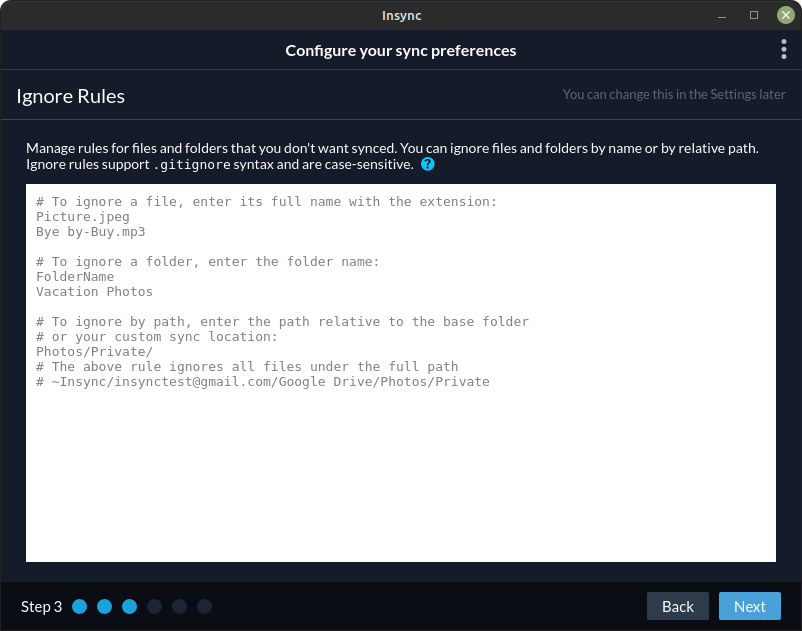The width and height of the screenshot is (802, 631).
Task: Place cursor on the FolderName line
Action: coord(75,277)
